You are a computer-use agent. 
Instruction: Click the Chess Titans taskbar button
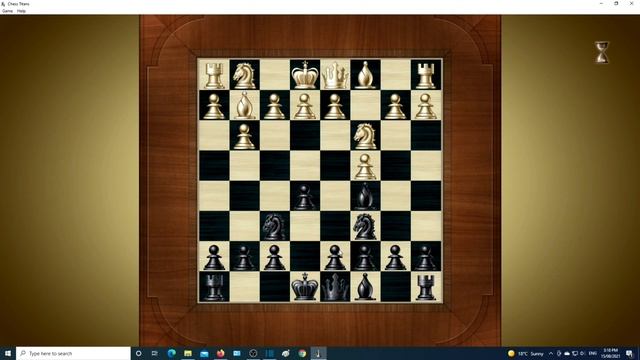pos(318,353)
